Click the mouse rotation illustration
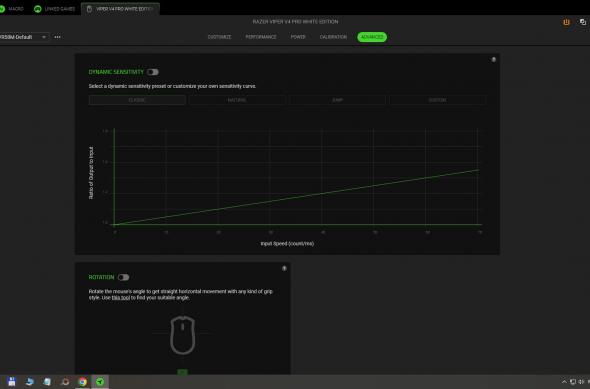Image resolution: width=590 pixels, height=389 pixels. point(183,335)
